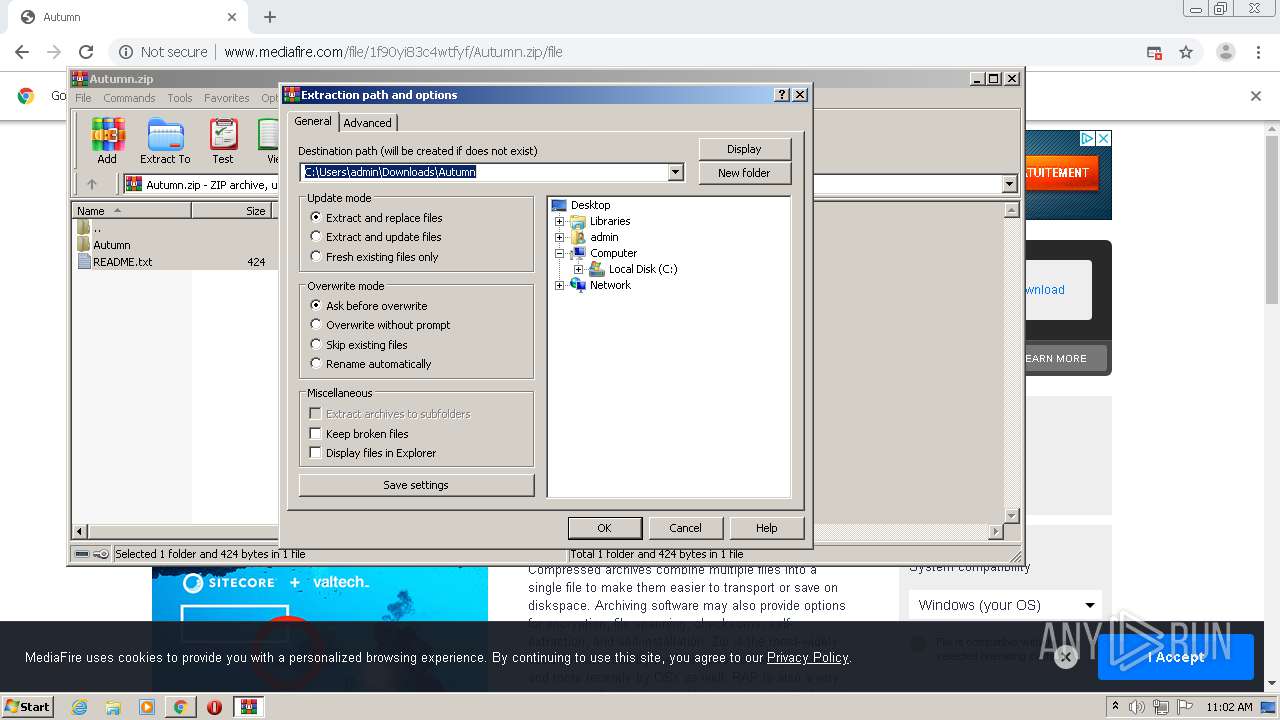Click OK to start extraction

604,528
